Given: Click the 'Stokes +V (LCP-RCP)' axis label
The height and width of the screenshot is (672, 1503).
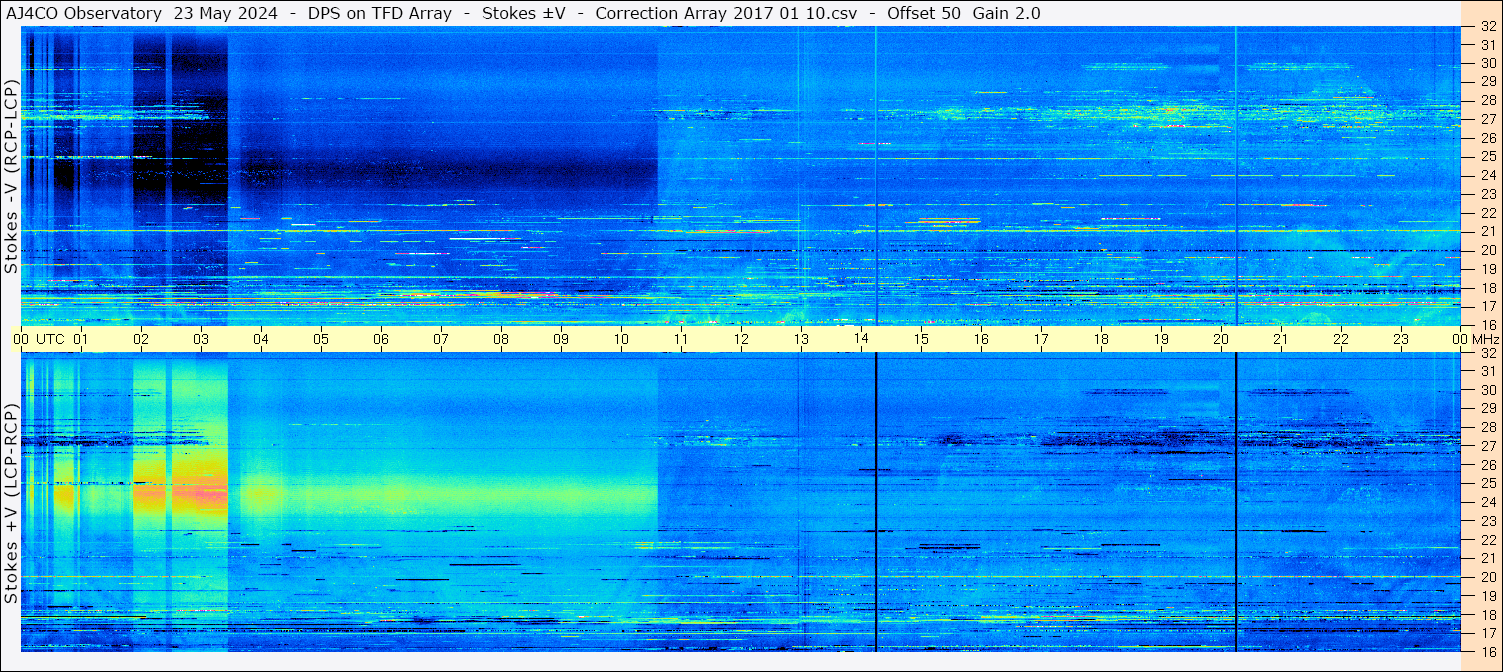Looking at the screenshot, I should click(11, 503).
